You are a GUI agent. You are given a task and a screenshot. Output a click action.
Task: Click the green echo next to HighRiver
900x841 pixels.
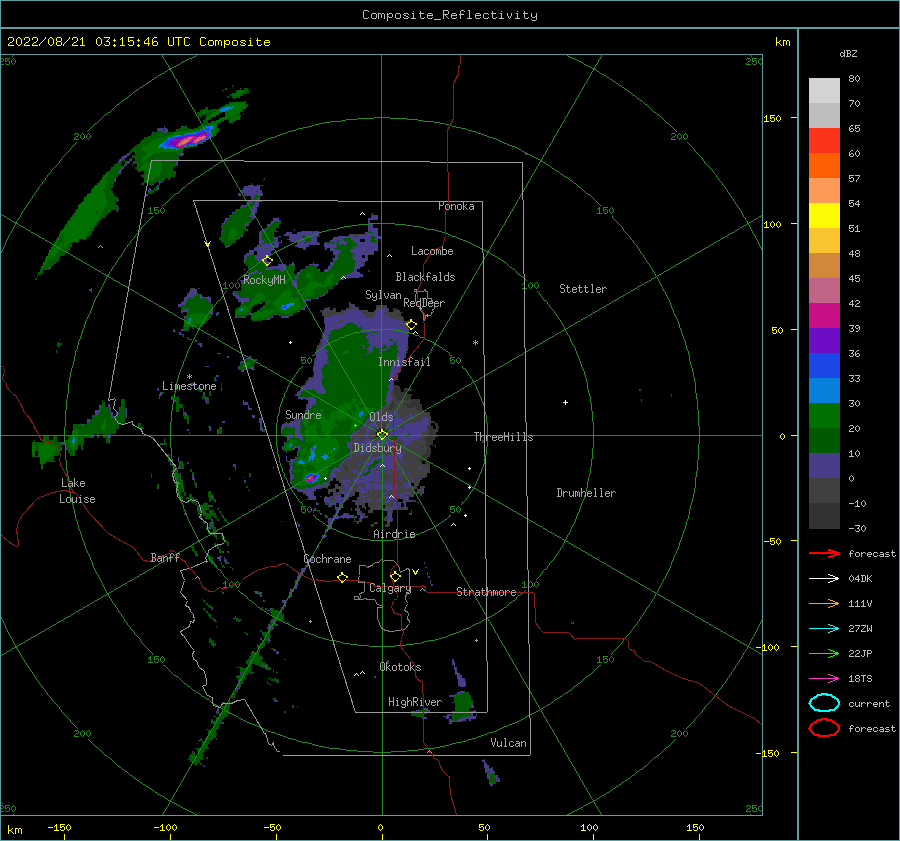point(462,706)
